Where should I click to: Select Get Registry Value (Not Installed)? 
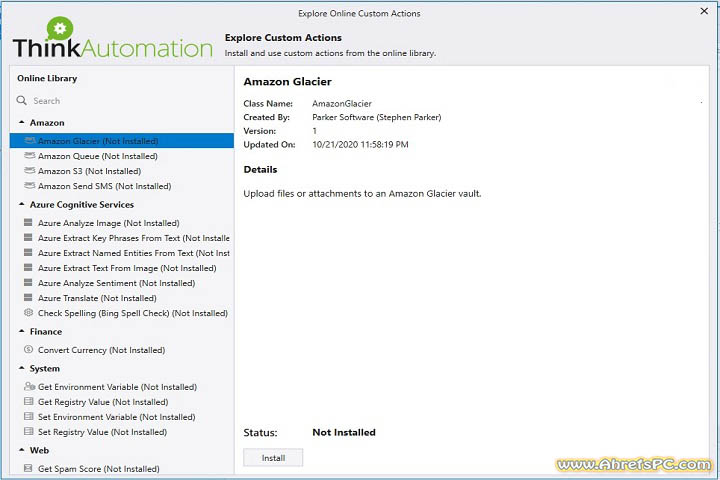122,401
